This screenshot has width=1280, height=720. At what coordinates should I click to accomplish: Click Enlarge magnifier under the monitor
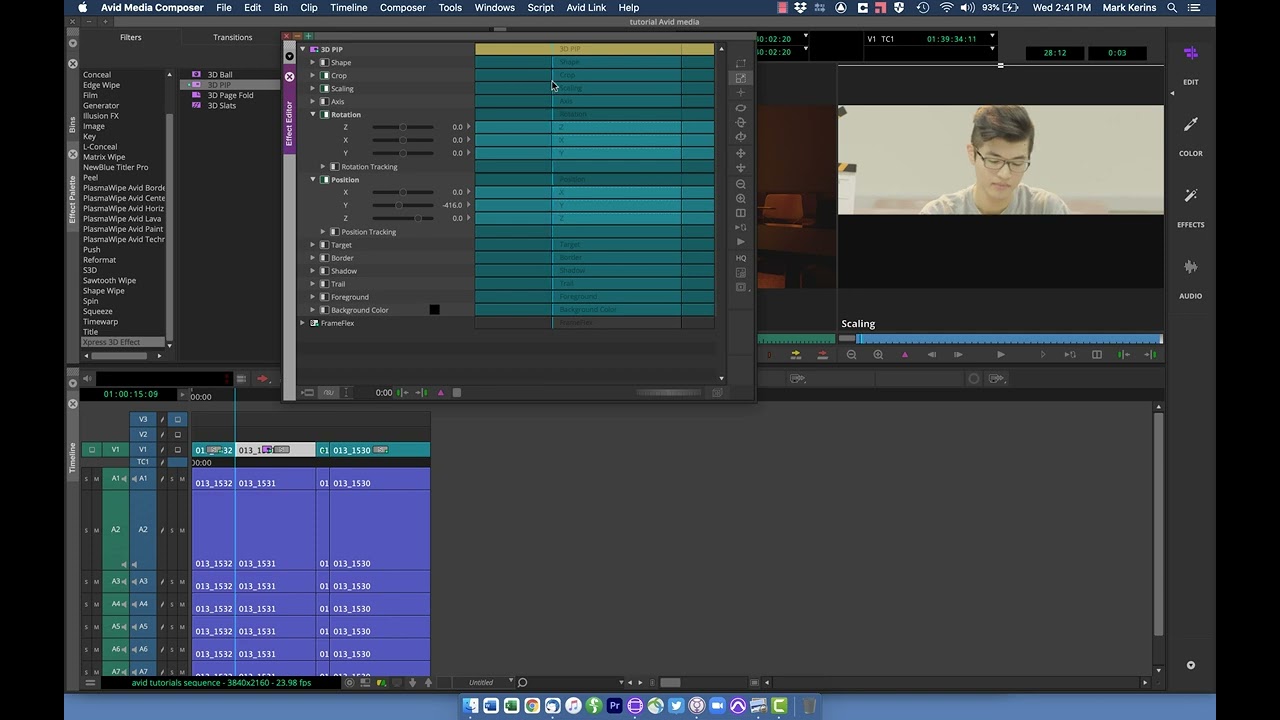click(x=878, y=355)
